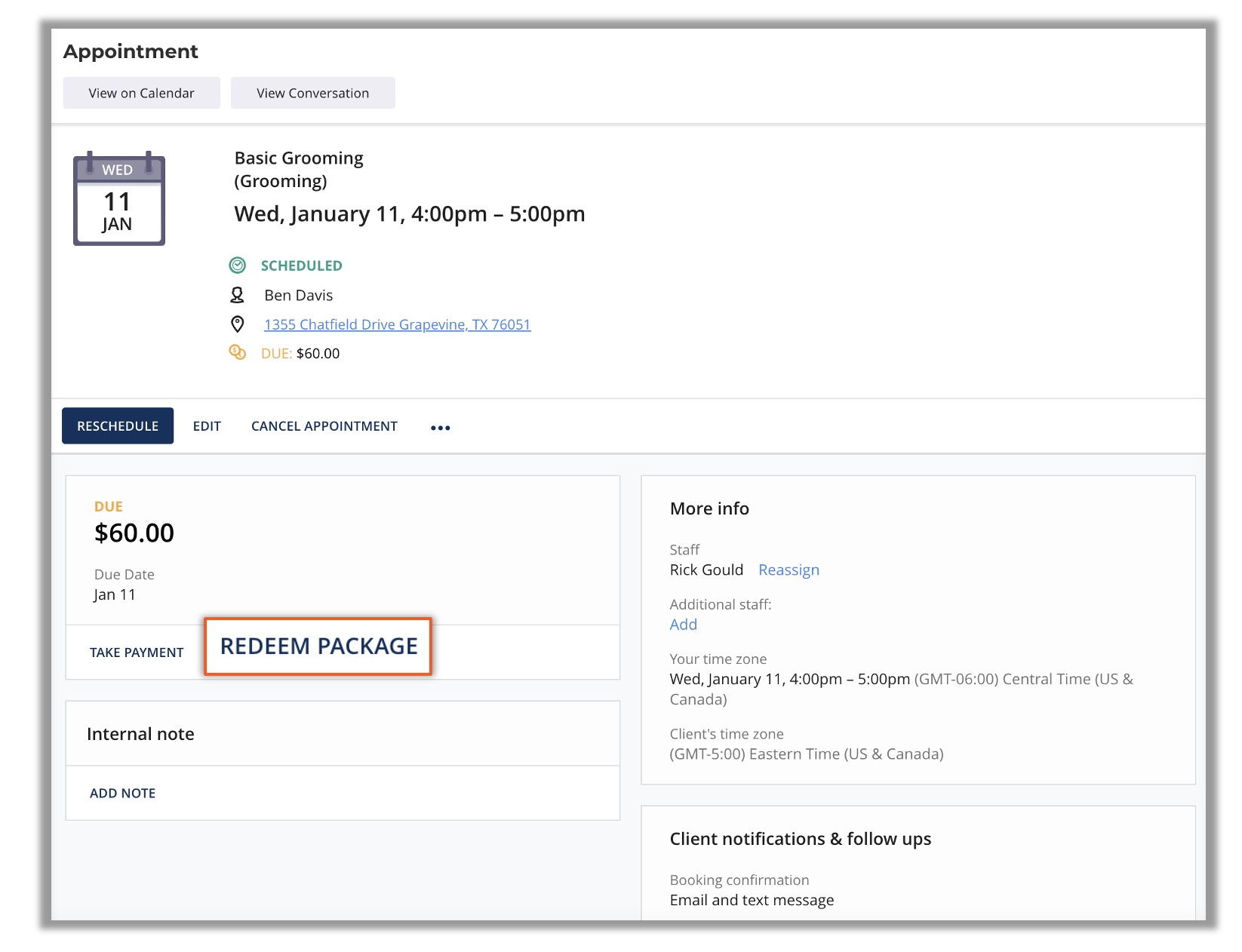Click the SCHEDULED status label
This screenshot has height=952, width=1242.
click(302, 266)
